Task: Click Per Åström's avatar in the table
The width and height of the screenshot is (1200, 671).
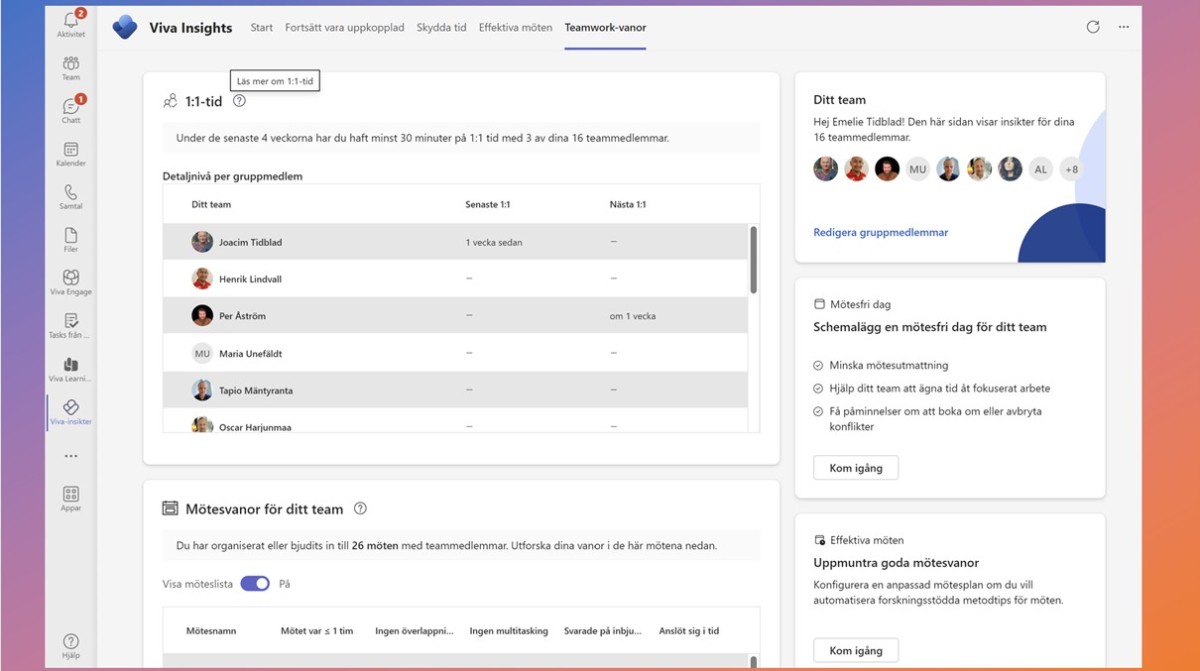Action: [202, 316]
